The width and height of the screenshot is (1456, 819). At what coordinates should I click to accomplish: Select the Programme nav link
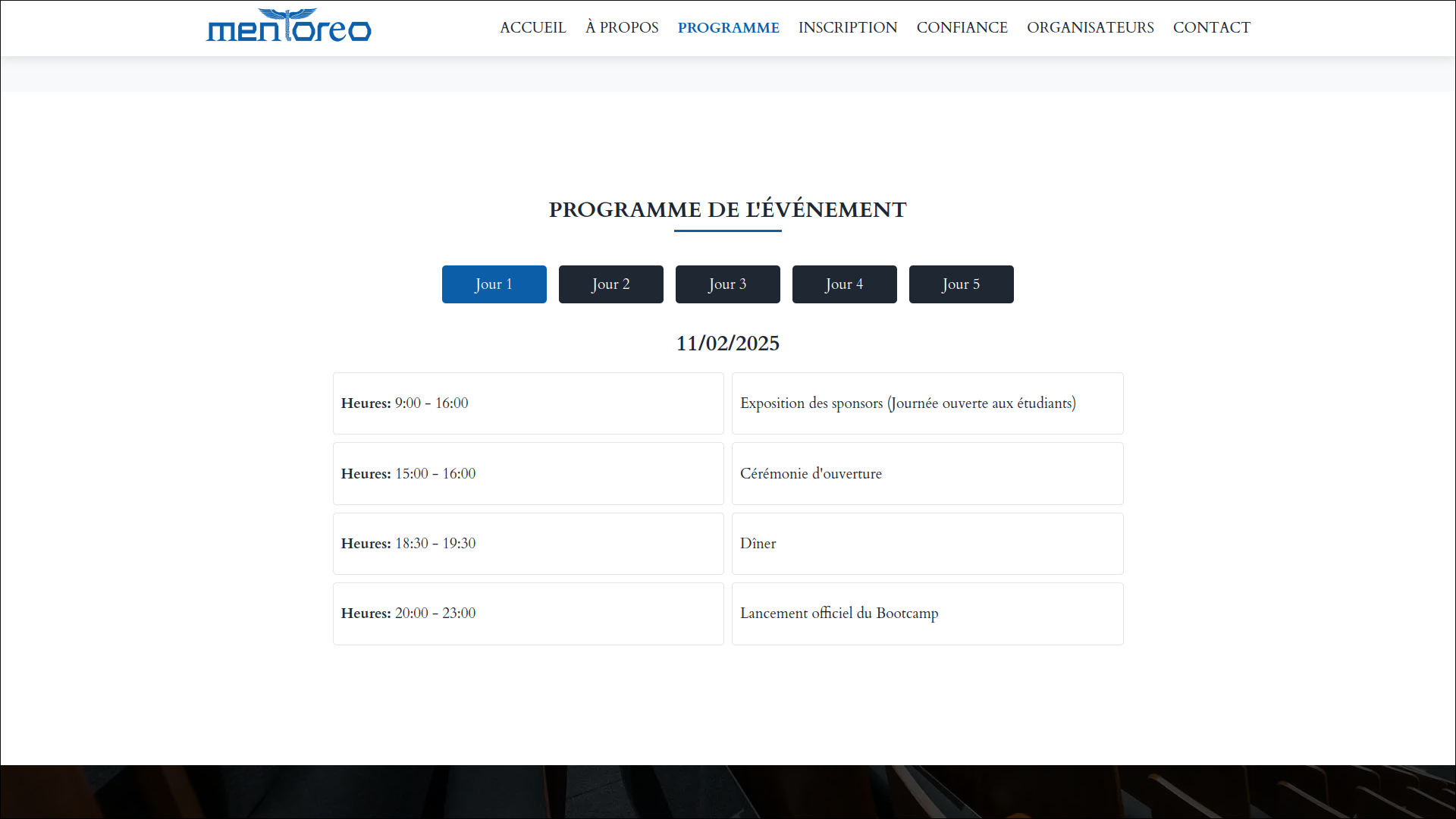728,27
